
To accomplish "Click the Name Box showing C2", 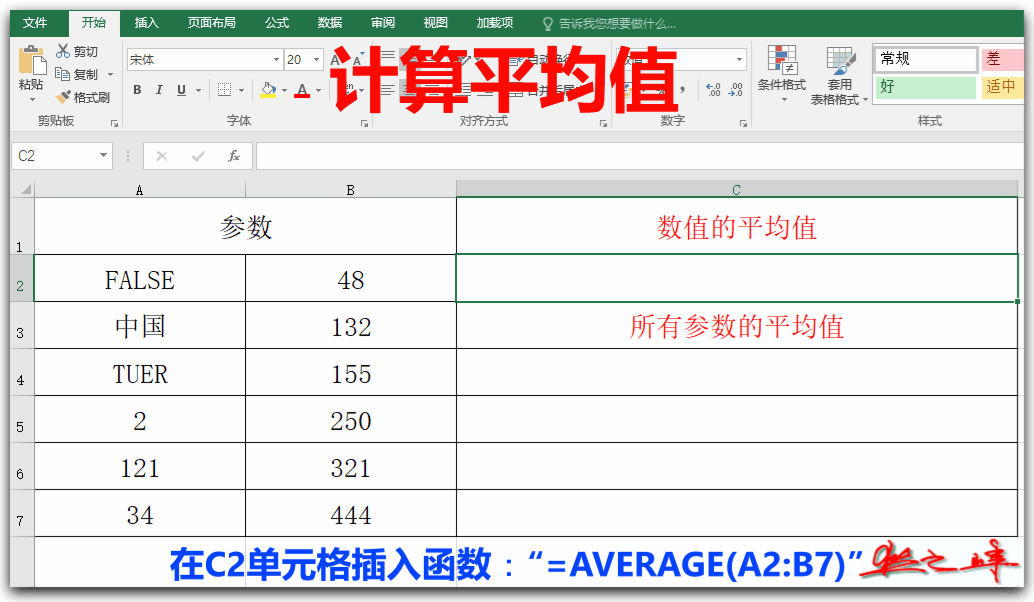I will pos(54,156).
